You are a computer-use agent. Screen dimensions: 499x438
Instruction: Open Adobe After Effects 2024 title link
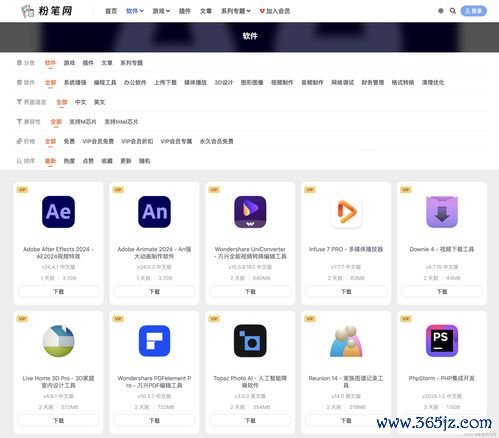point(58,253)
